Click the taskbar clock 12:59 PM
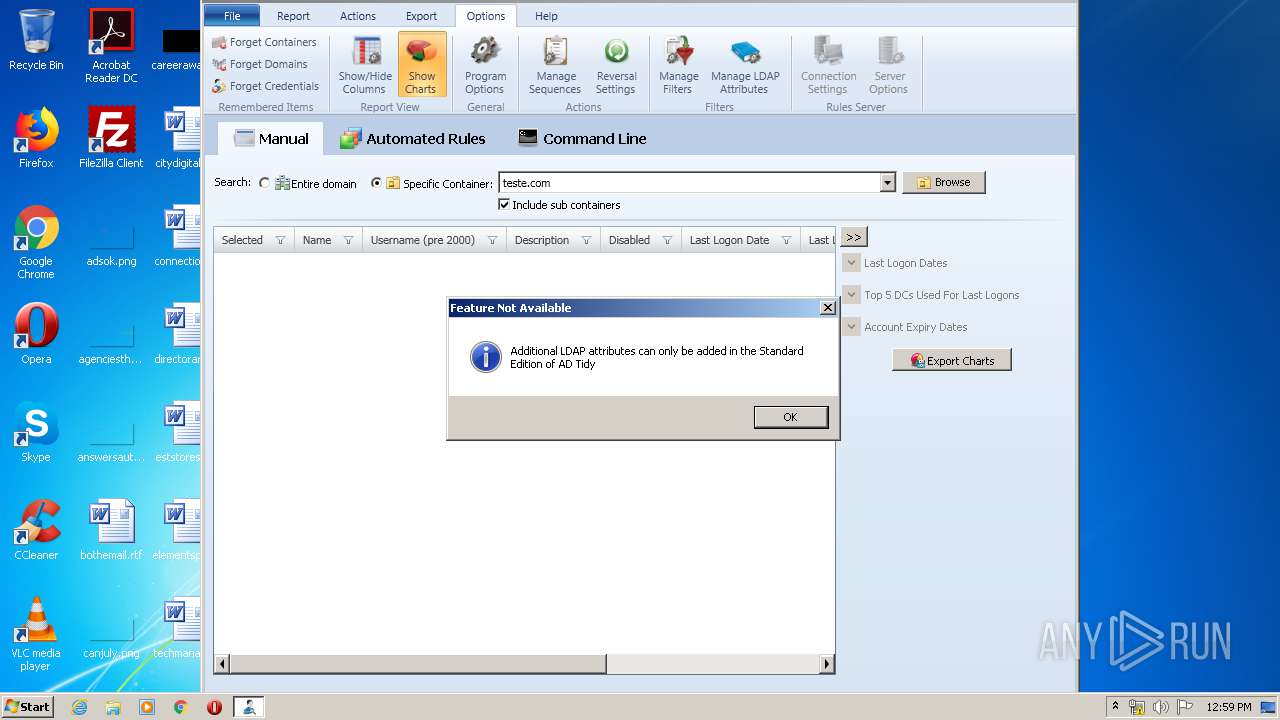Screen dimensions: 1280x720 [1229, 707]
